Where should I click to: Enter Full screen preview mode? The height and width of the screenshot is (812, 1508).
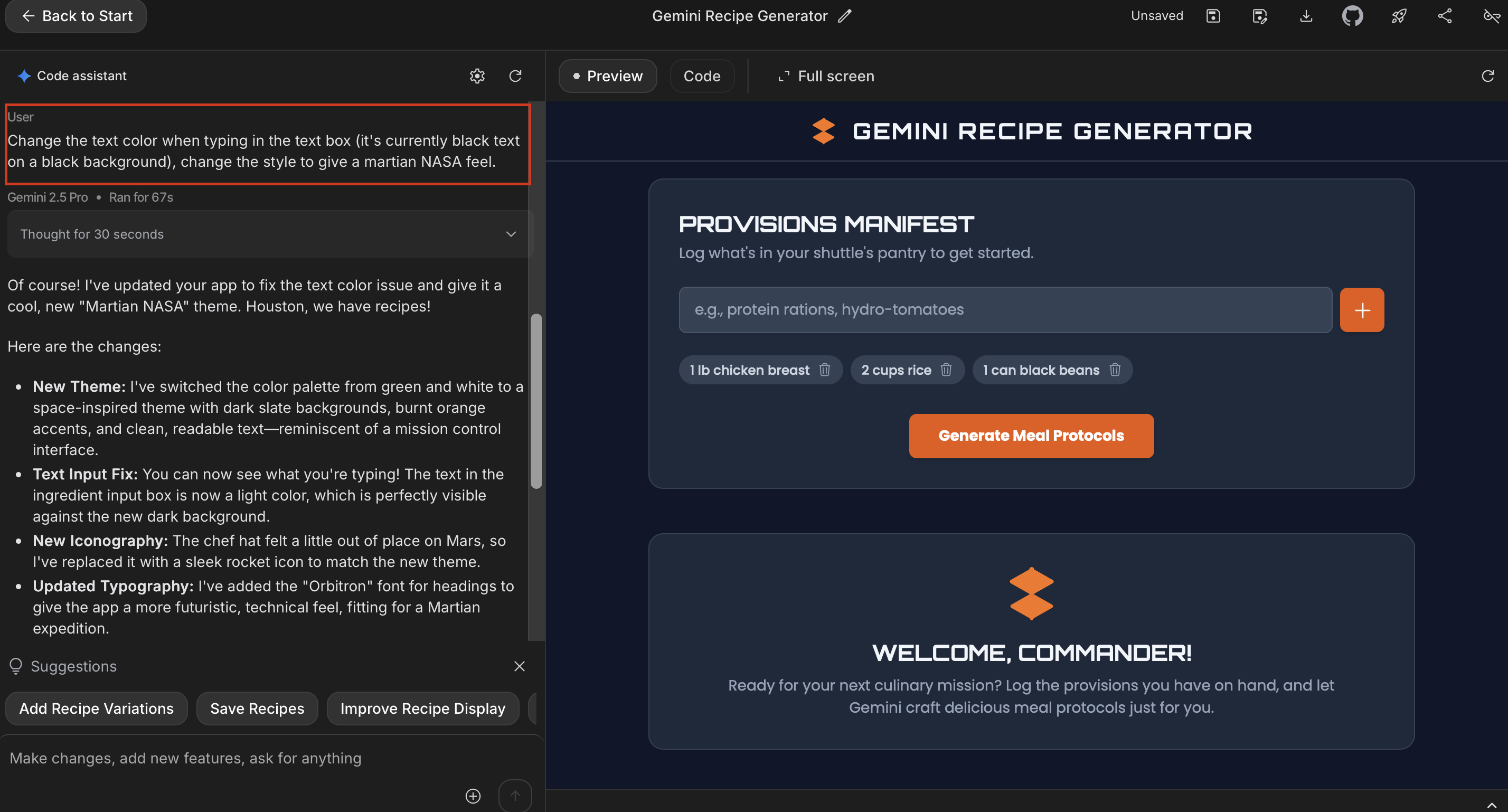825,75
